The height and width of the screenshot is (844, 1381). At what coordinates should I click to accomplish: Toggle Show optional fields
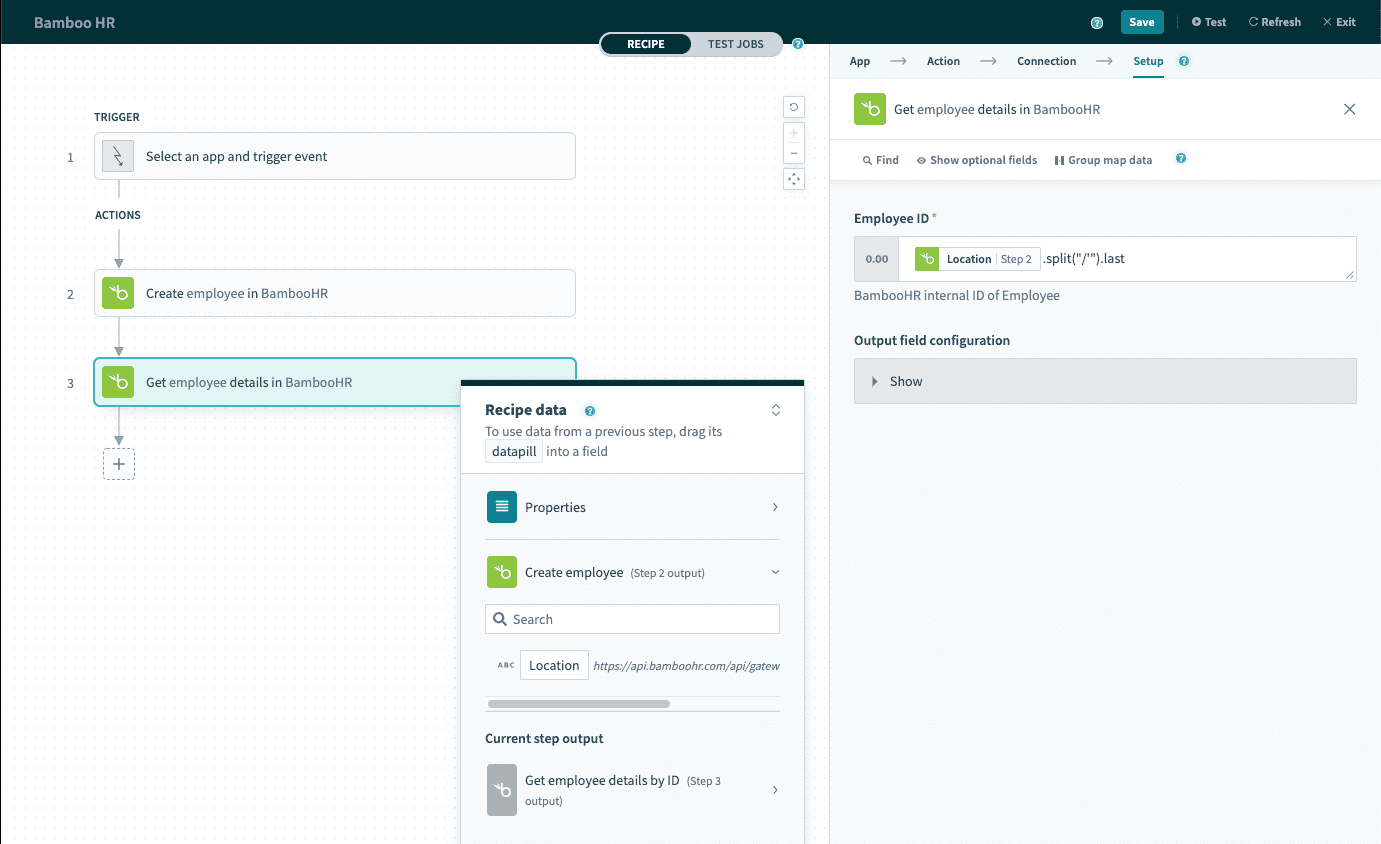tap(977, 160)
